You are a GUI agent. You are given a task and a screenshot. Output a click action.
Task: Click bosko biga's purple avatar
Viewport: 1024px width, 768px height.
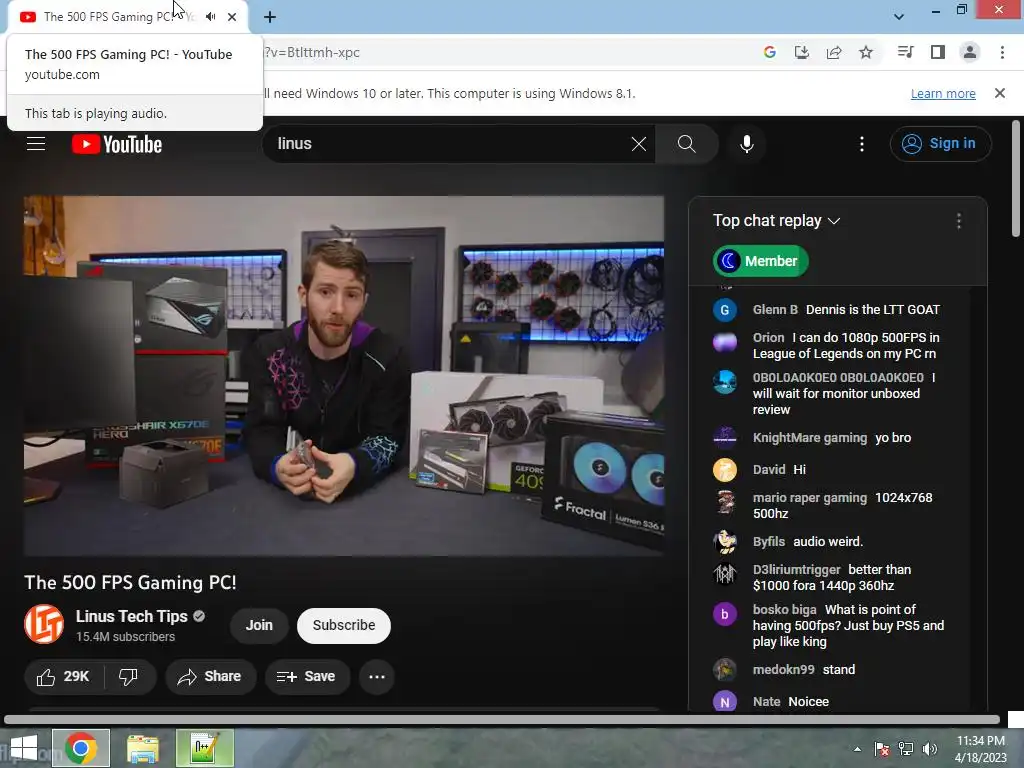(725, 614)
